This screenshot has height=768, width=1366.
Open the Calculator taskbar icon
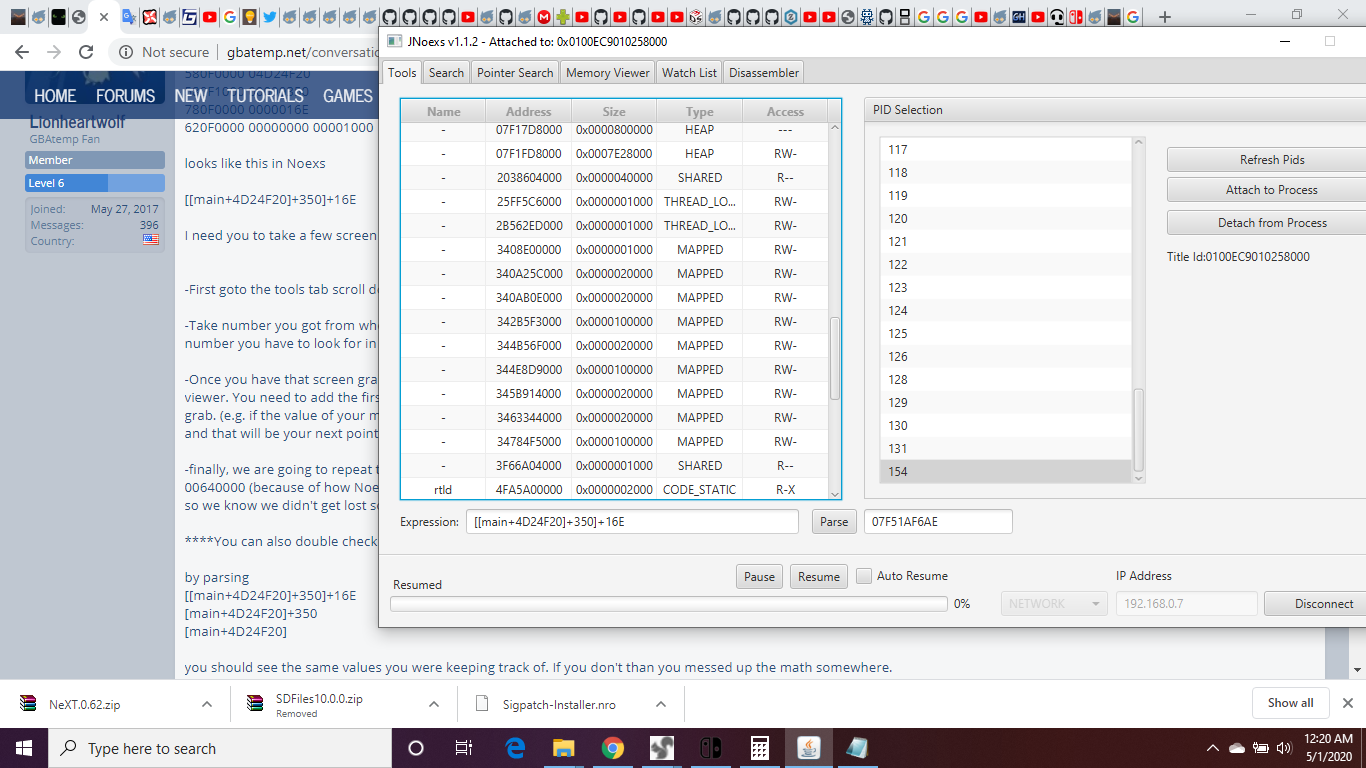[760, 748]
